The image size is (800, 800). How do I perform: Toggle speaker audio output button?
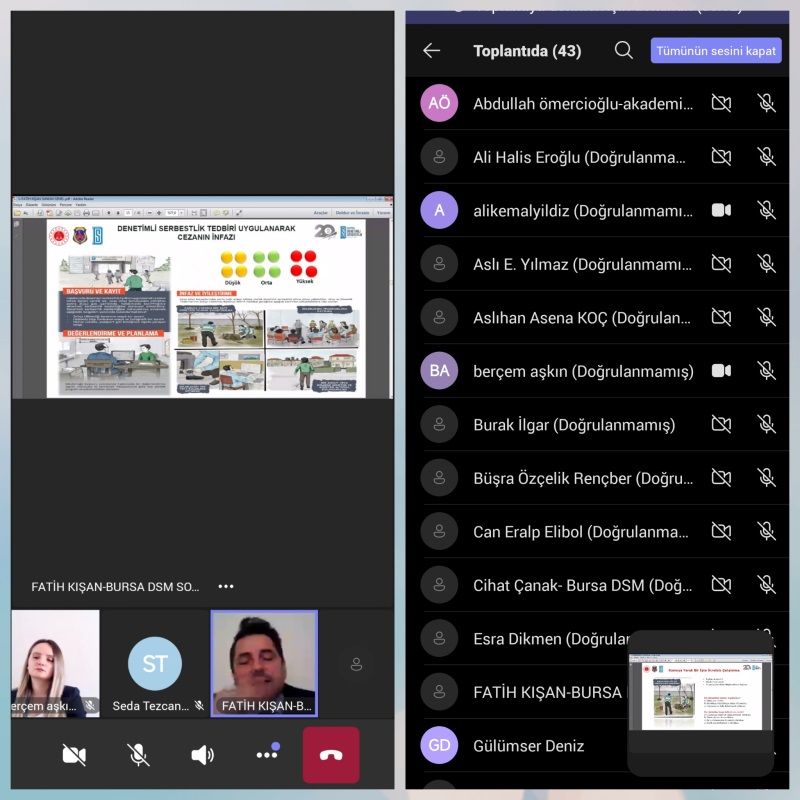(202, 755)
